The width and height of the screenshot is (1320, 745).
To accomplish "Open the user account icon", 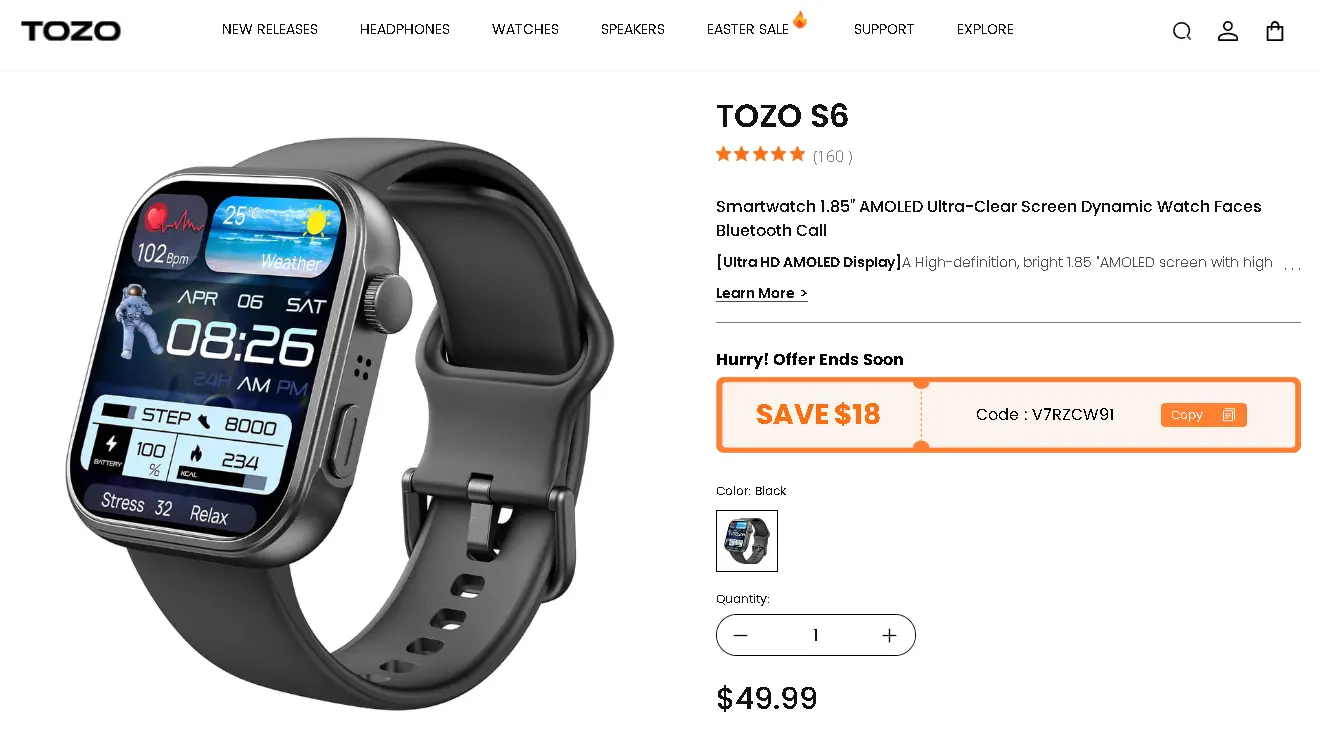I will 1228,31.
